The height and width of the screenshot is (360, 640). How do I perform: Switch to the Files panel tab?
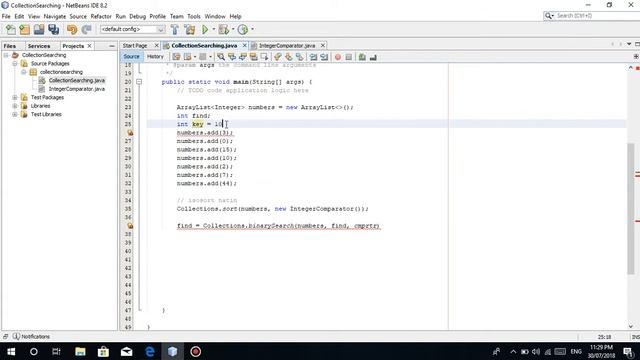pyautogui.click(x=10, y=46)
